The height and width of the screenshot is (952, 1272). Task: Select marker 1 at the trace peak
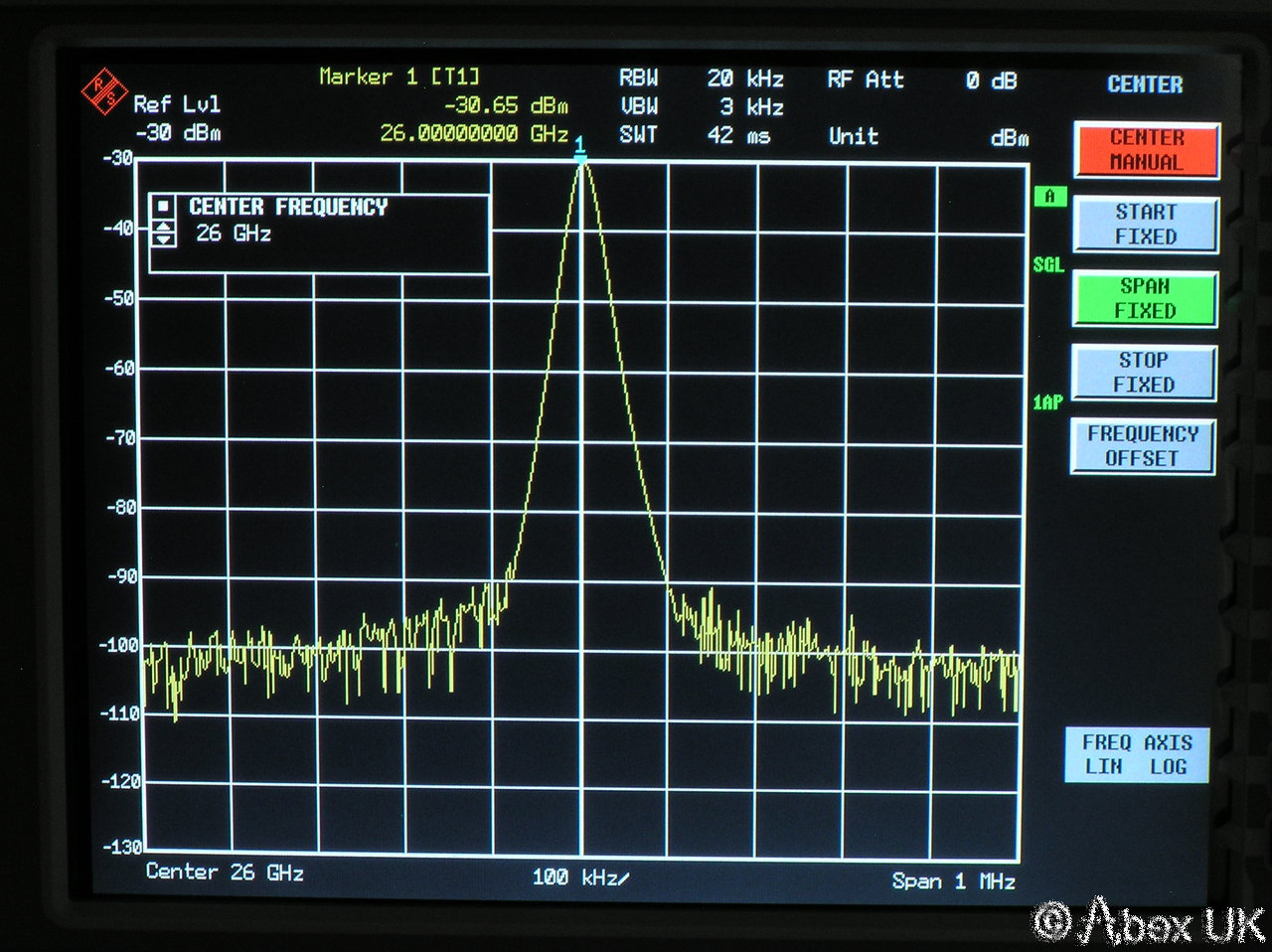tap(580, 147)
